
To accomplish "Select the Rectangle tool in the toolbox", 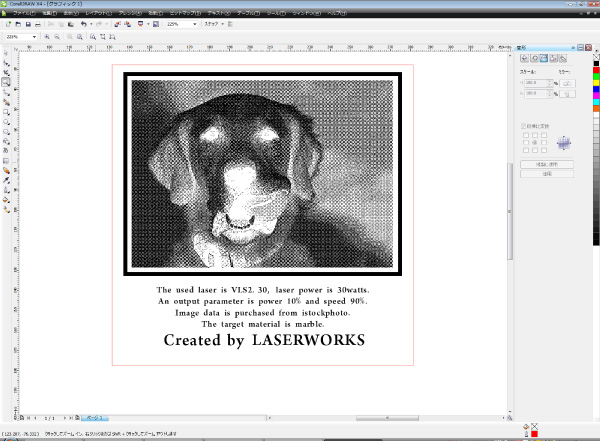I will tap(6, 112).
